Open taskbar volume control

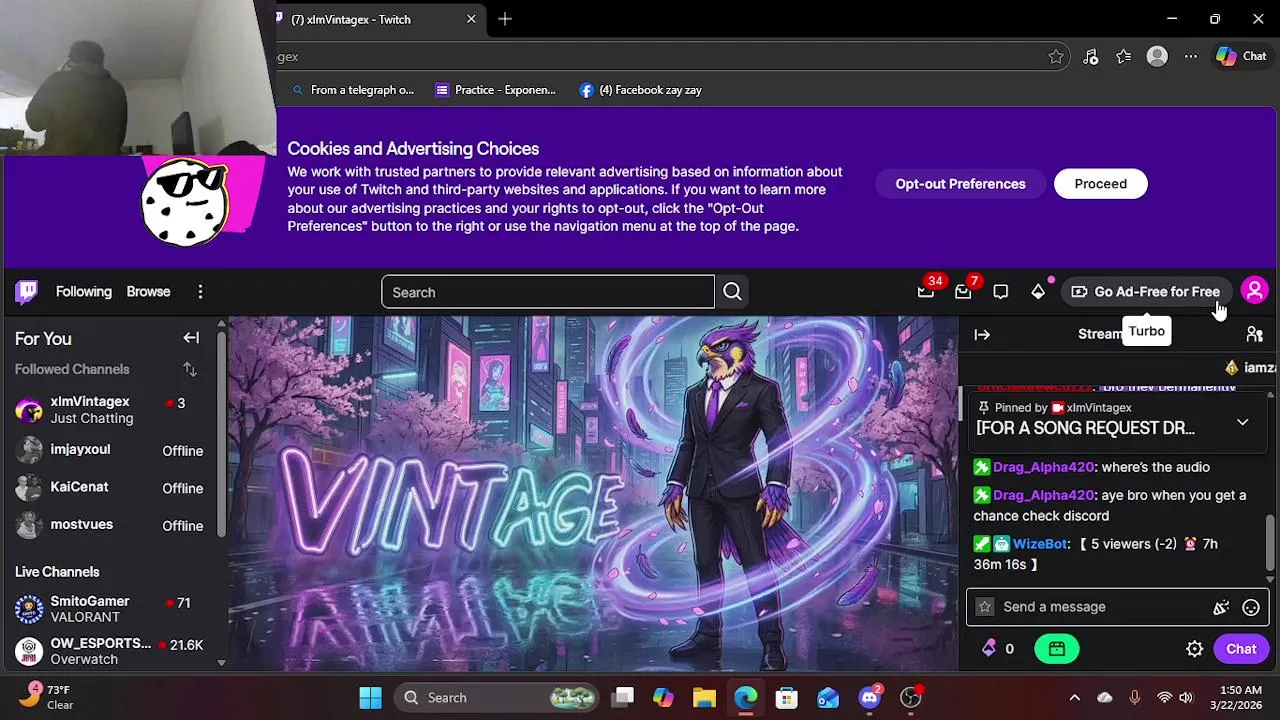tap(1186, 698)
